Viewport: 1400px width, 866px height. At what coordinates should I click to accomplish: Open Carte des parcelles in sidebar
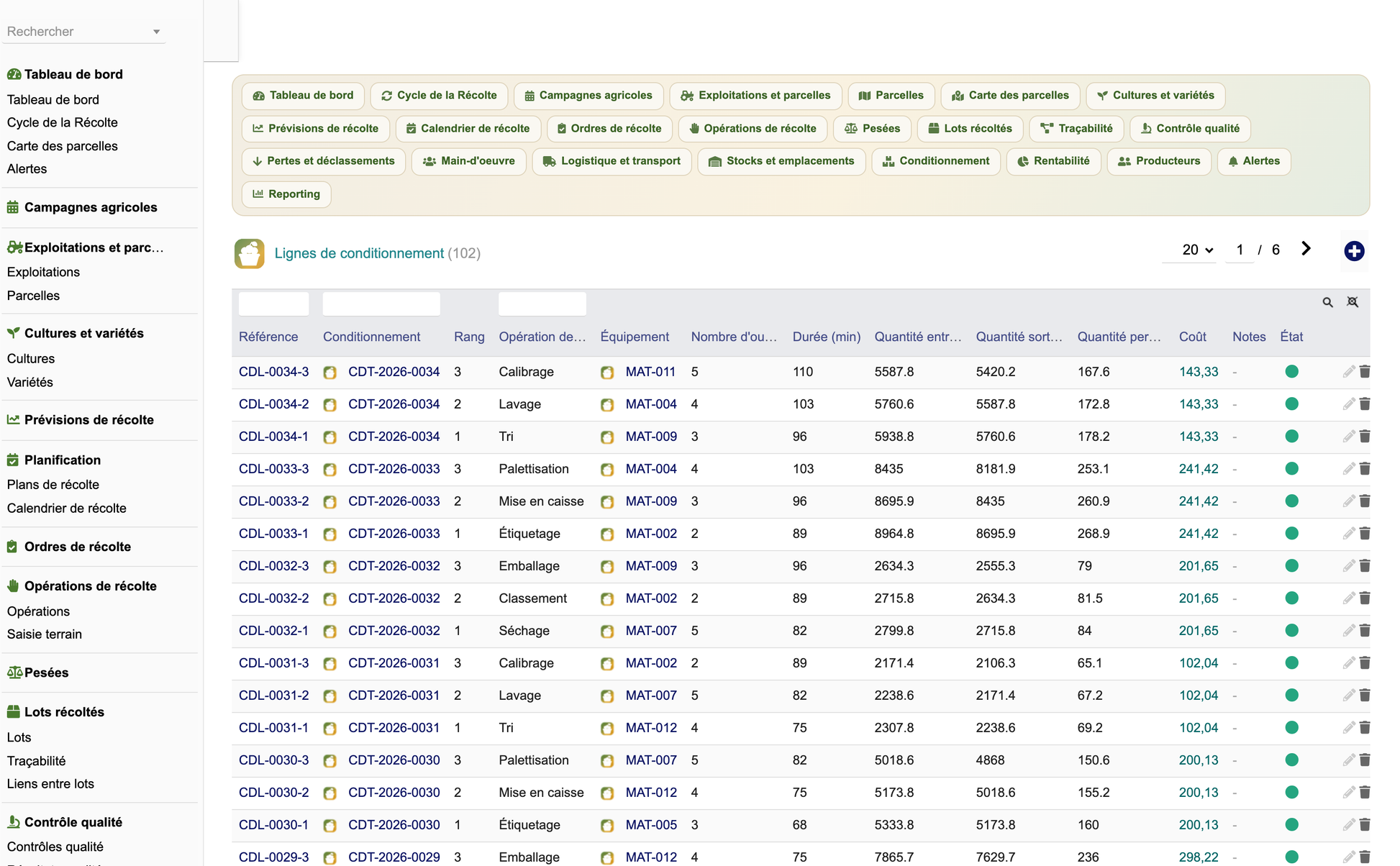click(63, 146)
